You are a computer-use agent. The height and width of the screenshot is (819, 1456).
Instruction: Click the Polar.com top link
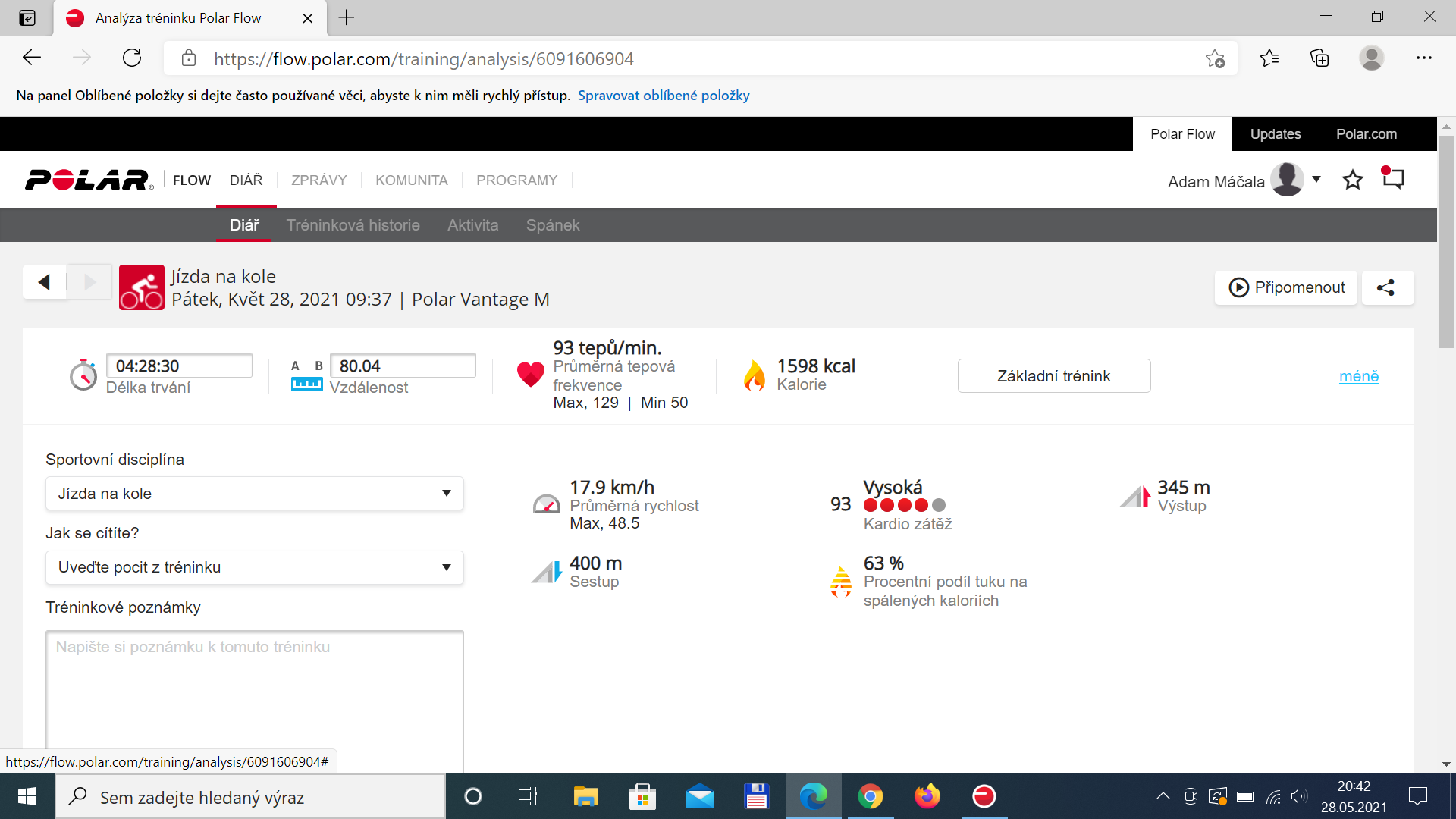tap(1367, 134)
